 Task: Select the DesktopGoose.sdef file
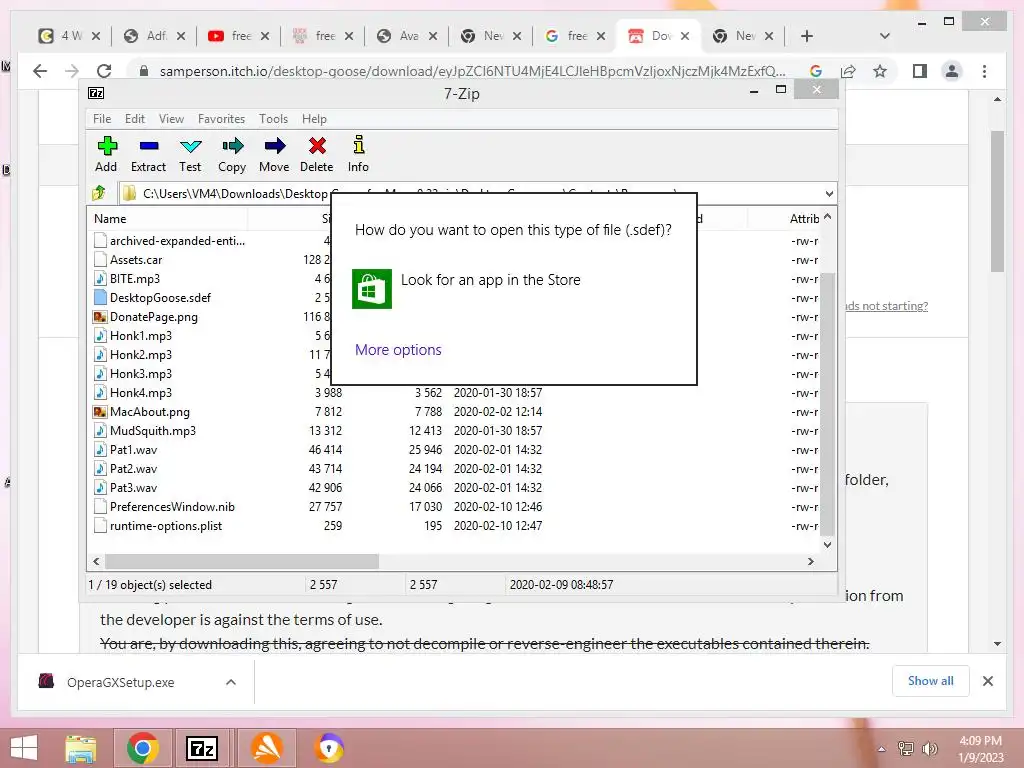coord(160,298)
